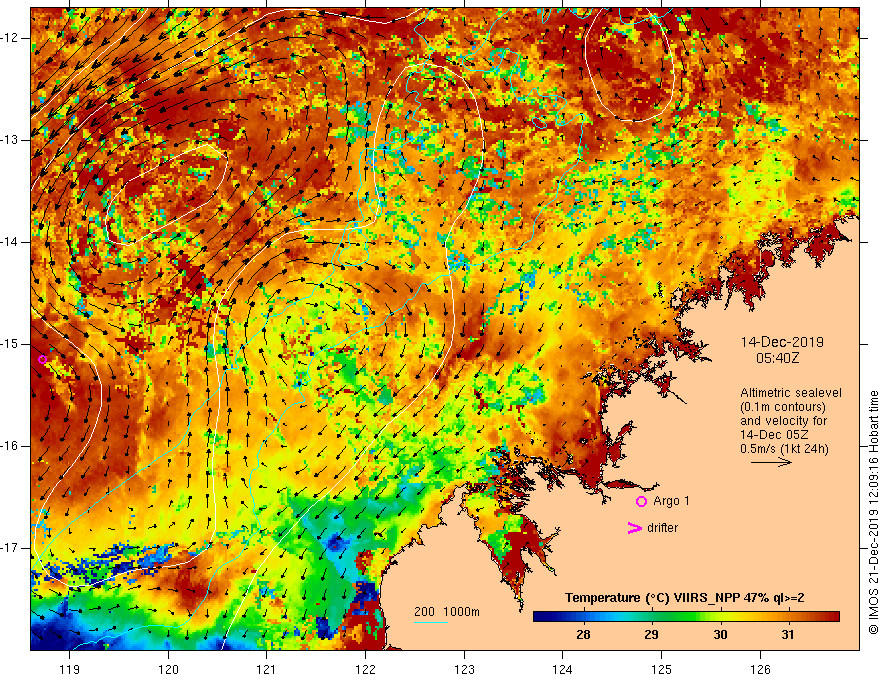Click the latitude label '-13'
The width and height of the screenshot is (880, 680).
tap(10, 140)
